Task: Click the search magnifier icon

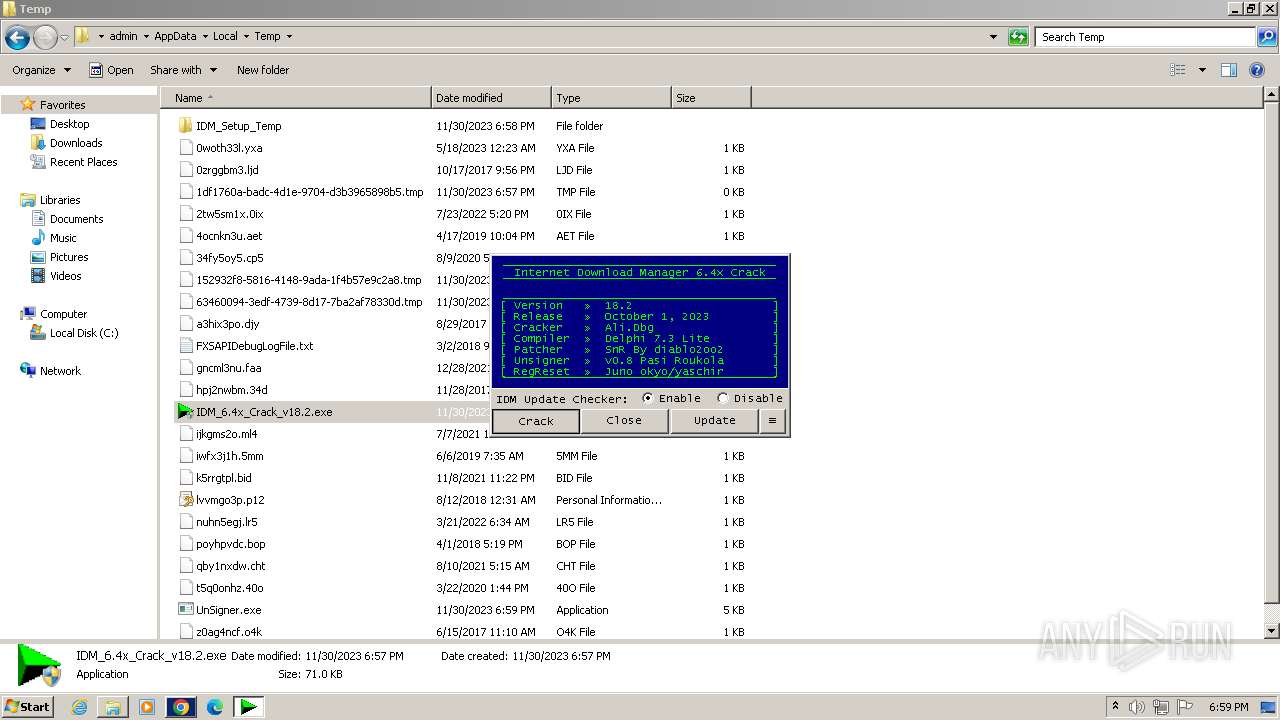Action: tap(1266, 37)
